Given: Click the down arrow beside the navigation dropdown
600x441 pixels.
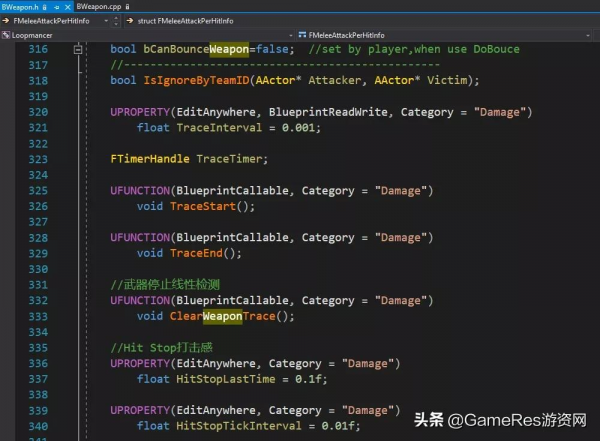Looking at the screenshot, I should tap(116, 24).
